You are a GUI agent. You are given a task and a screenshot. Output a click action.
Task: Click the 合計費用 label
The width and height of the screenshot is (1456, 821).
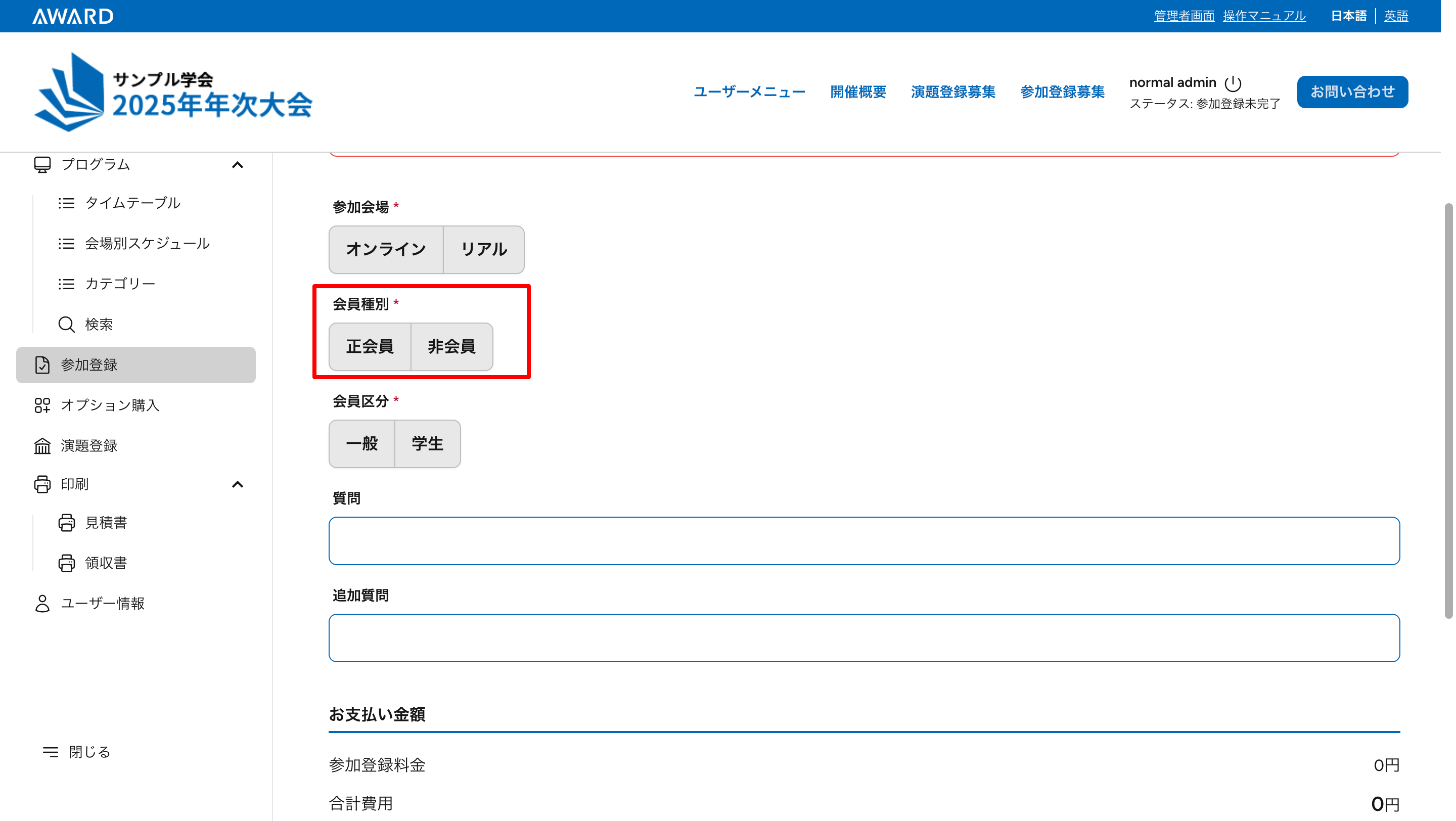click(x=360, y=804)
